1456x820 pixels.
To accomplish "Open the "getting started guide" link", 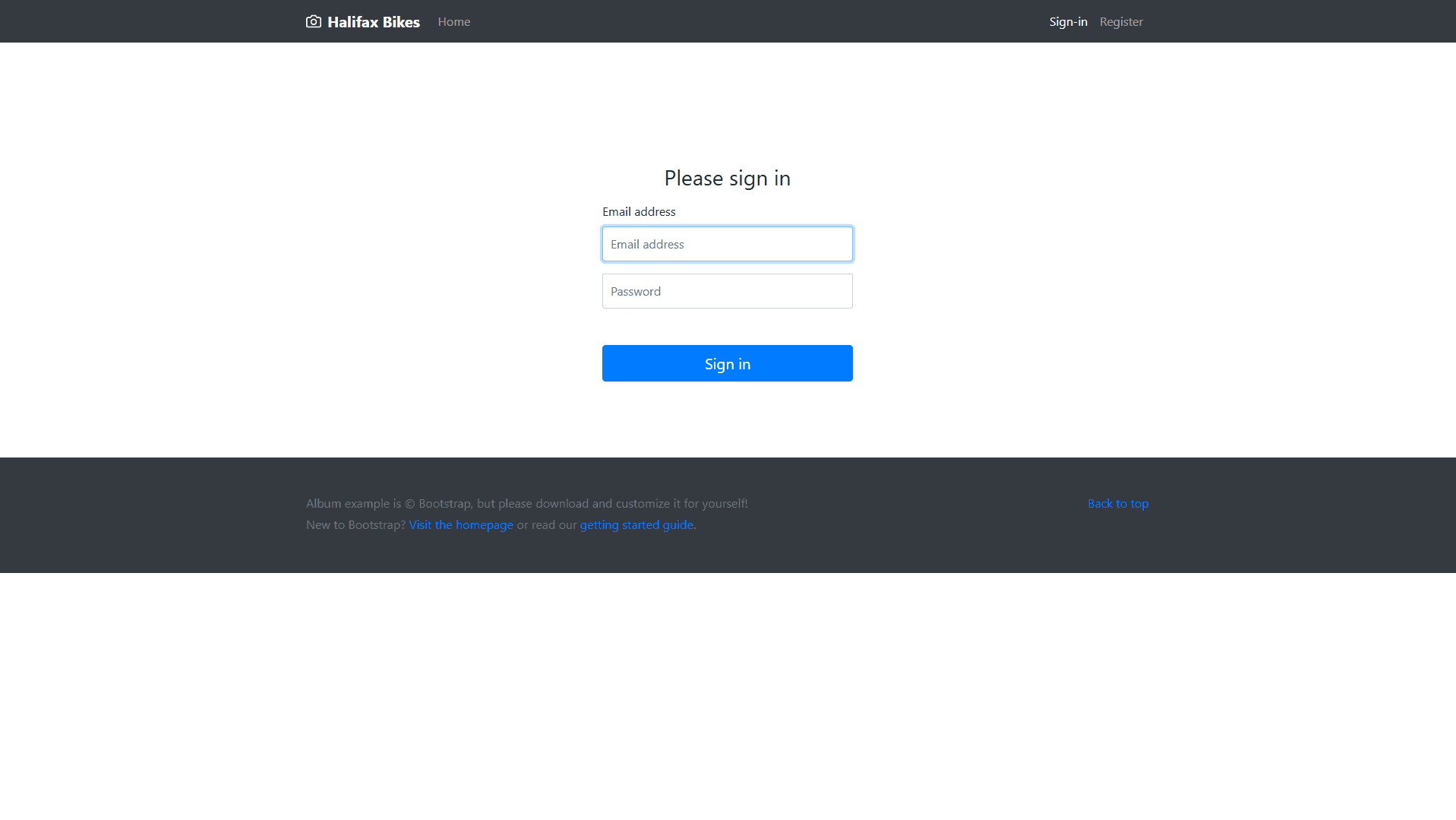I will pos(636,525).
